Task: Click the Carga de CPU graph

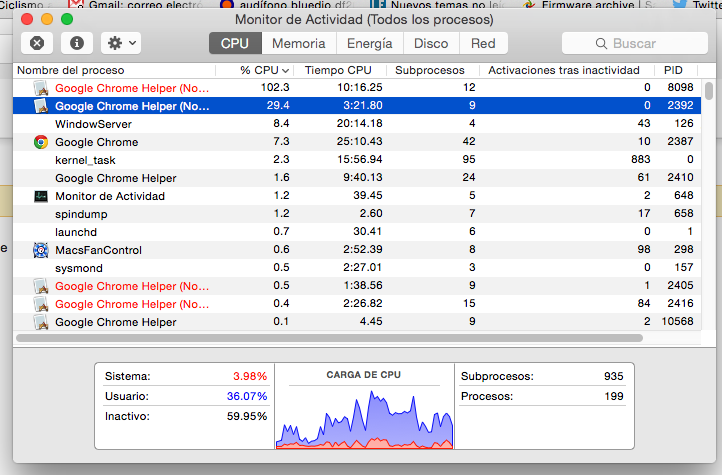Action: pyautogui.click(x=364, y=419)
